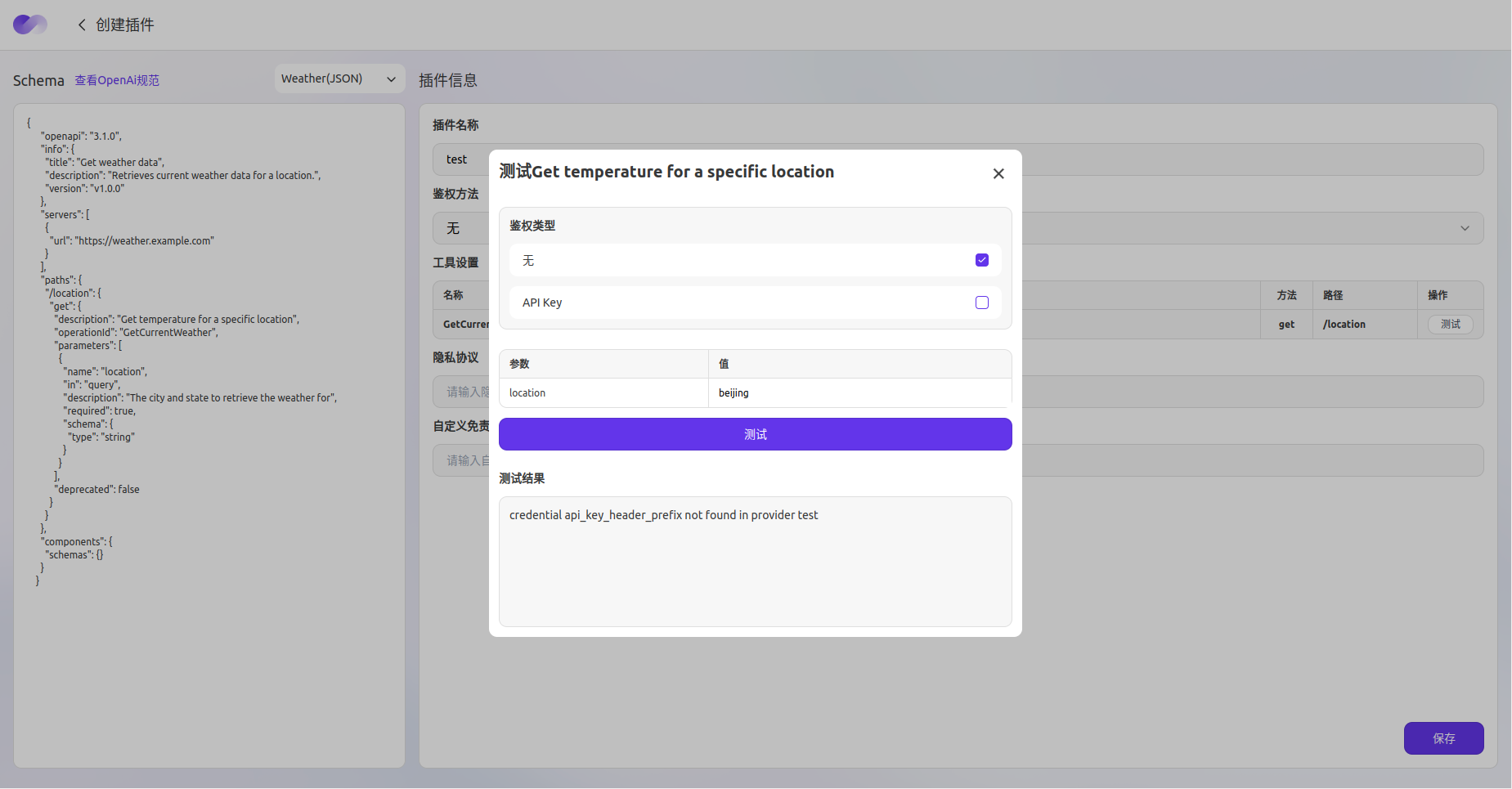
Task: Focus the 隐私协议 input field
Action: (1227, 392)
